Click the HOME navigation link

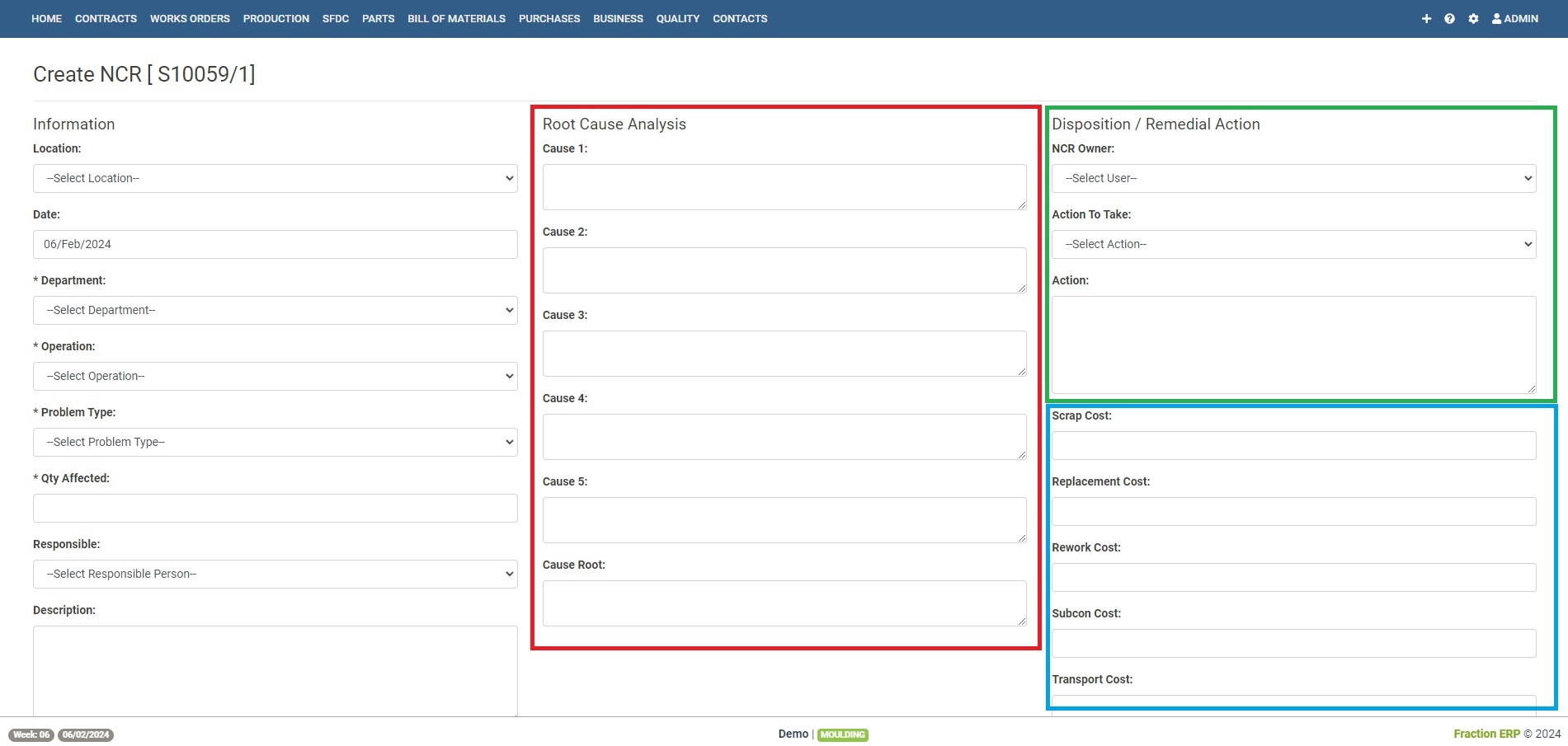point(46,19)
